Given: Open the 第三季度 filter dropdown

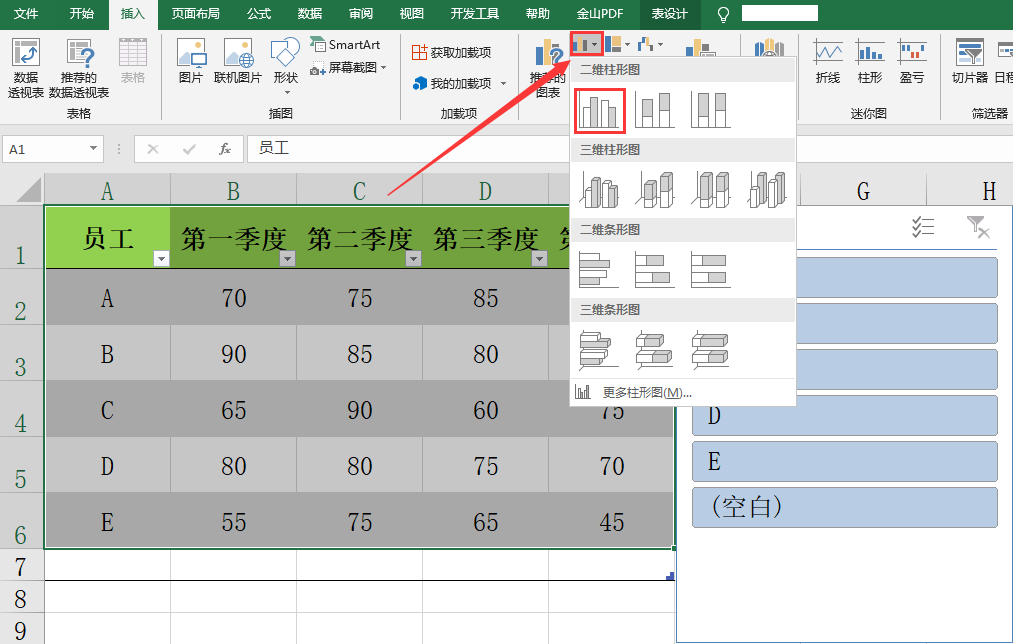Looking at the screenshot, I should [539, 259].
